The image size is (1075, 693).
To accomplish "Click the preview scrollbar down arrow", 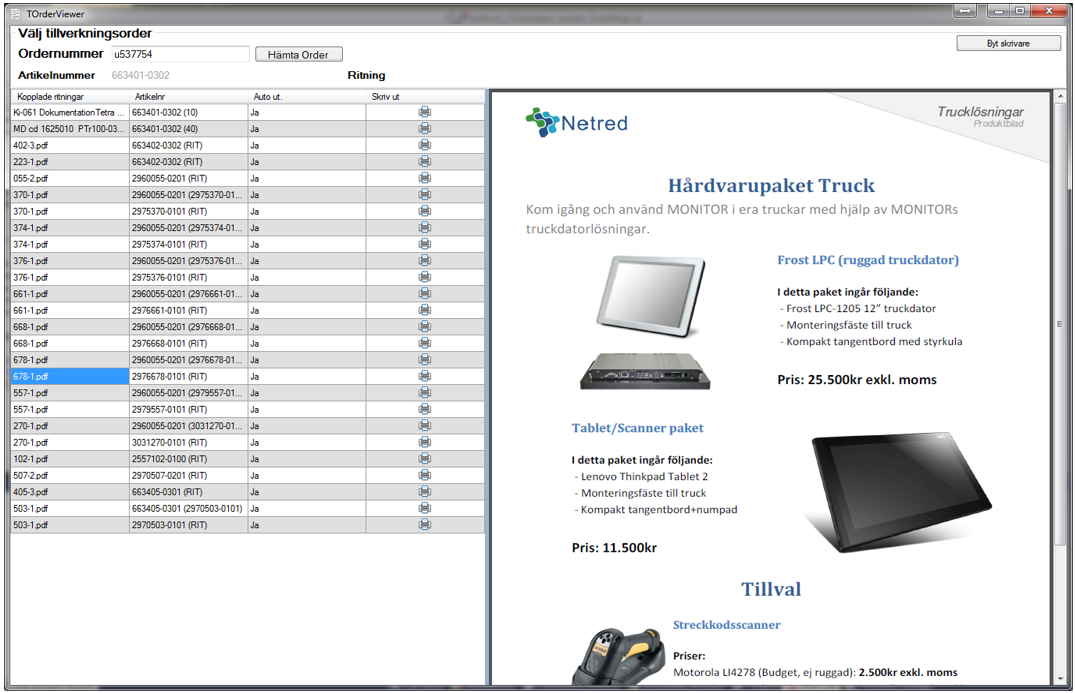I will point(1060,679).
